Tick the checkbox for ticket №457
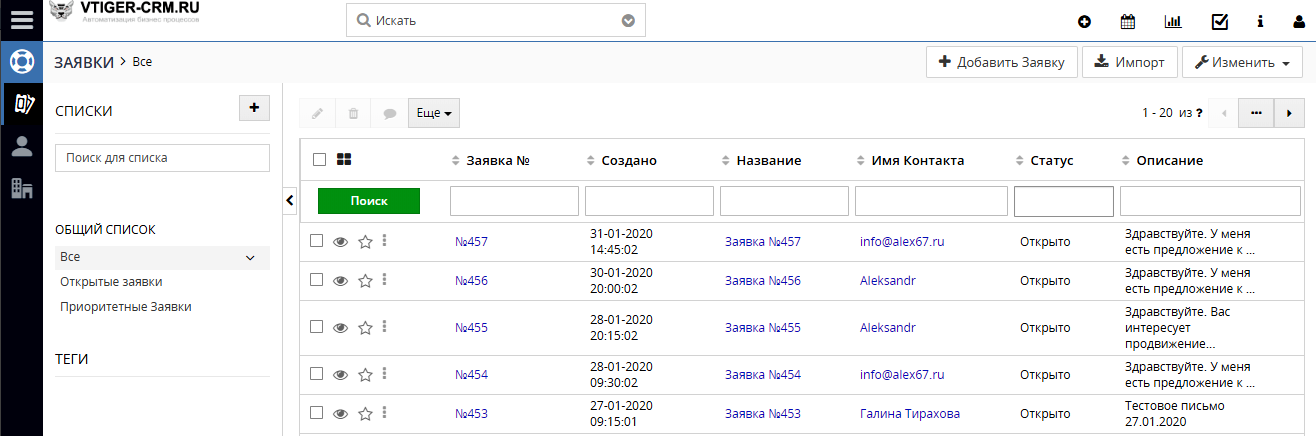The width and height of the screenshot is (1316, 436). coord(317,241)
